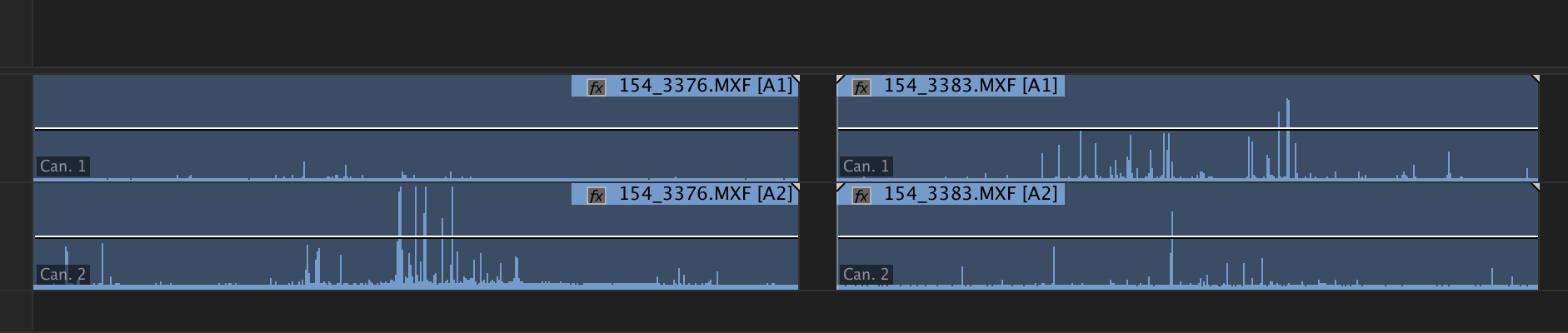Open fx badge of 154_3383.MXF [A1] clip
Viewport: 1568px width, 333px height.
click(861, 87)
